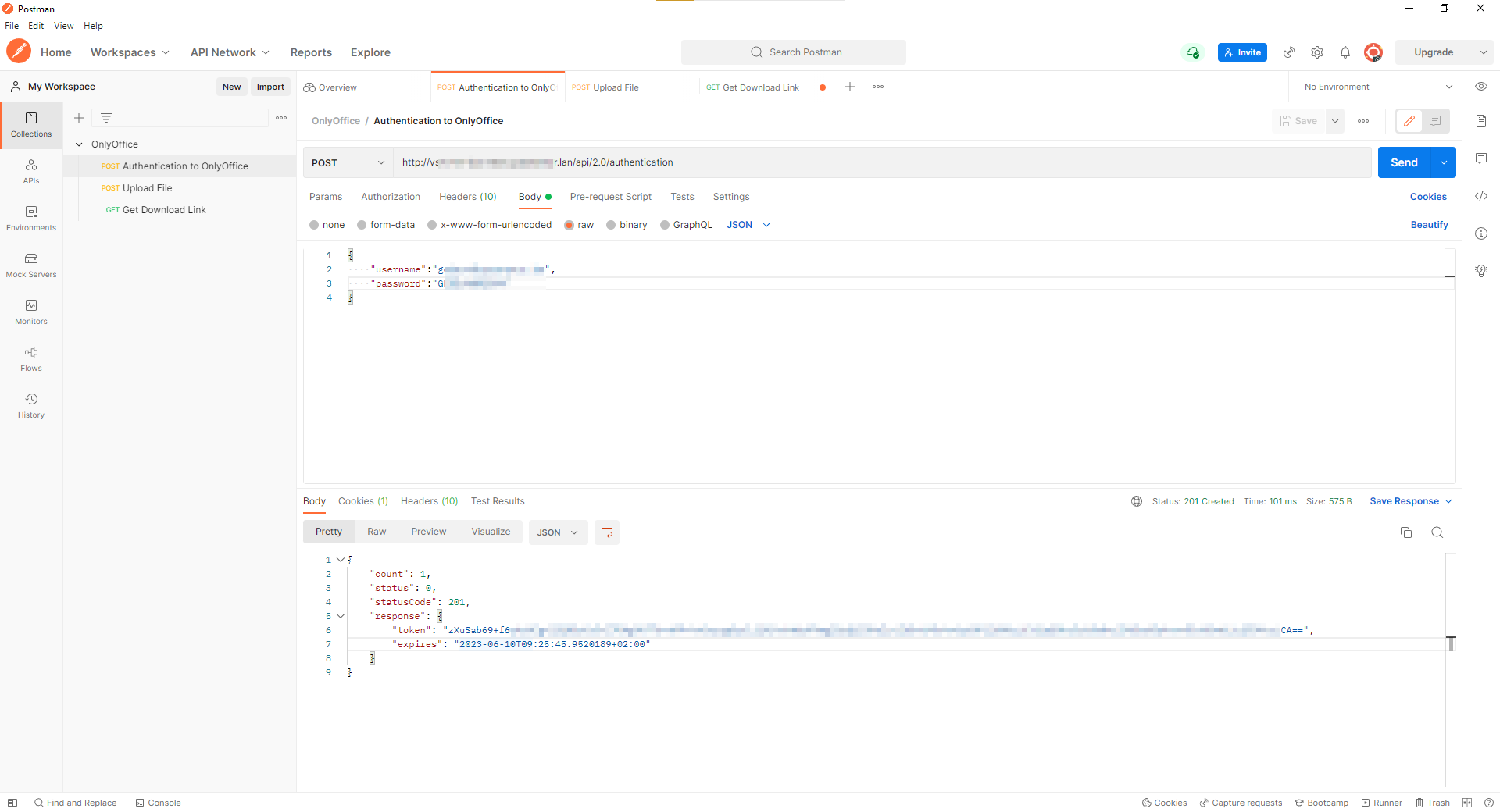1500x812 pixels.
Task: Click the Beautify link
Action: pyautogui.click(x=1429, y=225)
